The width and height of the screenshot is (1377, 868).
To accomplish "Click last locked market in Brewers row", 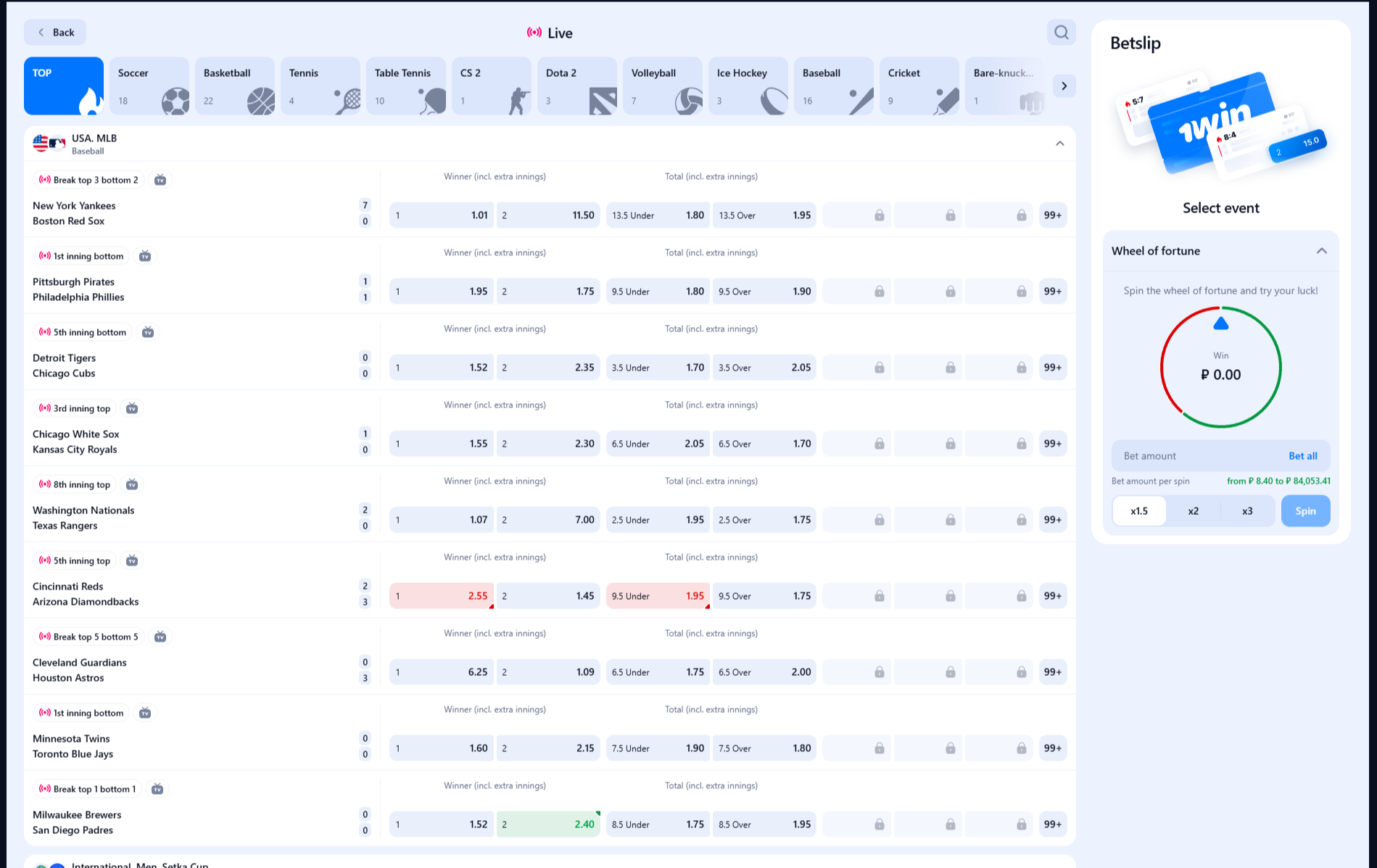I will click(x=998, y=824).
